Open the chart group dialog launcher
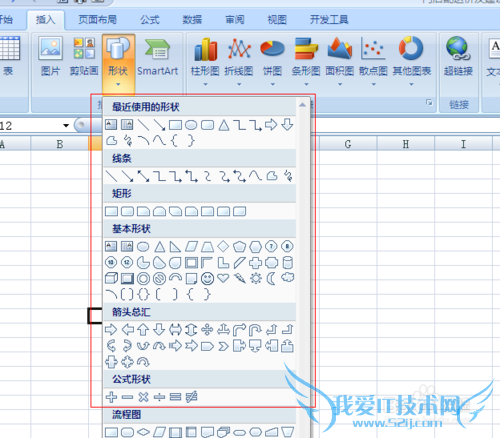This screenshot has height=438, width=500. [429, 102]
